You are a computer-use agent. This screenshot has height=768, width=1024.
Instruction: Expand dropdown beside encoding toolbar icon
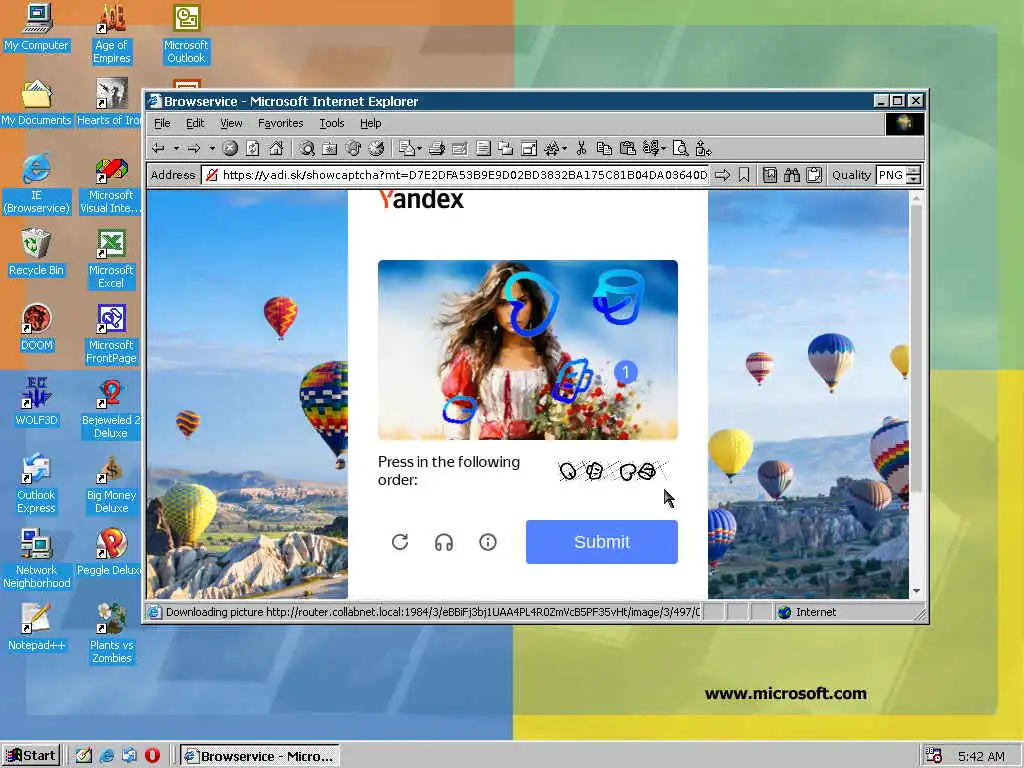(664, 149)
